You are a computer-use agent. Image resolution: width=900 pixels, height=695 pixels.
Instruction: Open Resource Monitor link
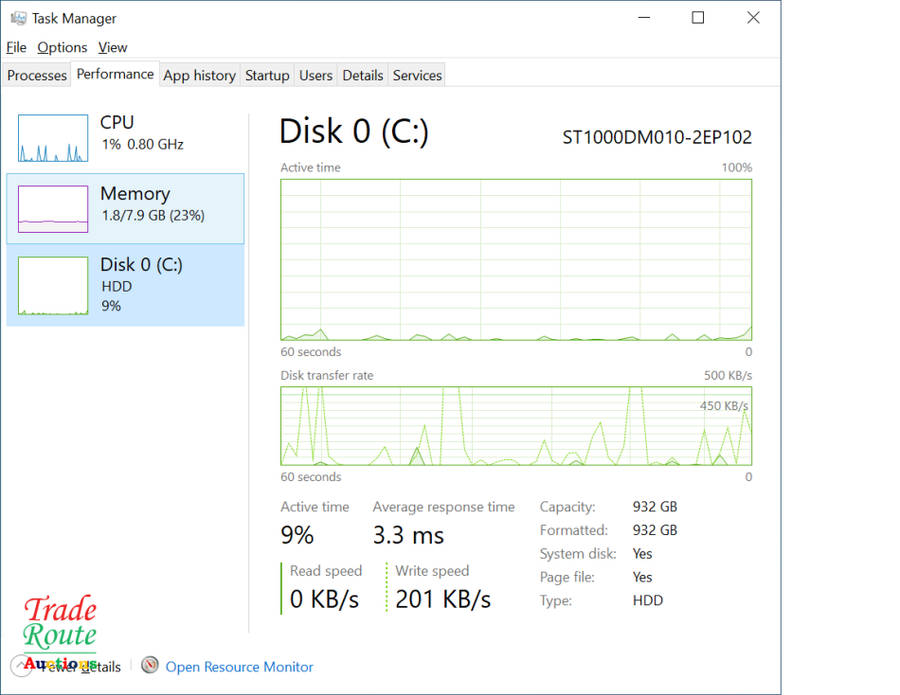(239, 667)
